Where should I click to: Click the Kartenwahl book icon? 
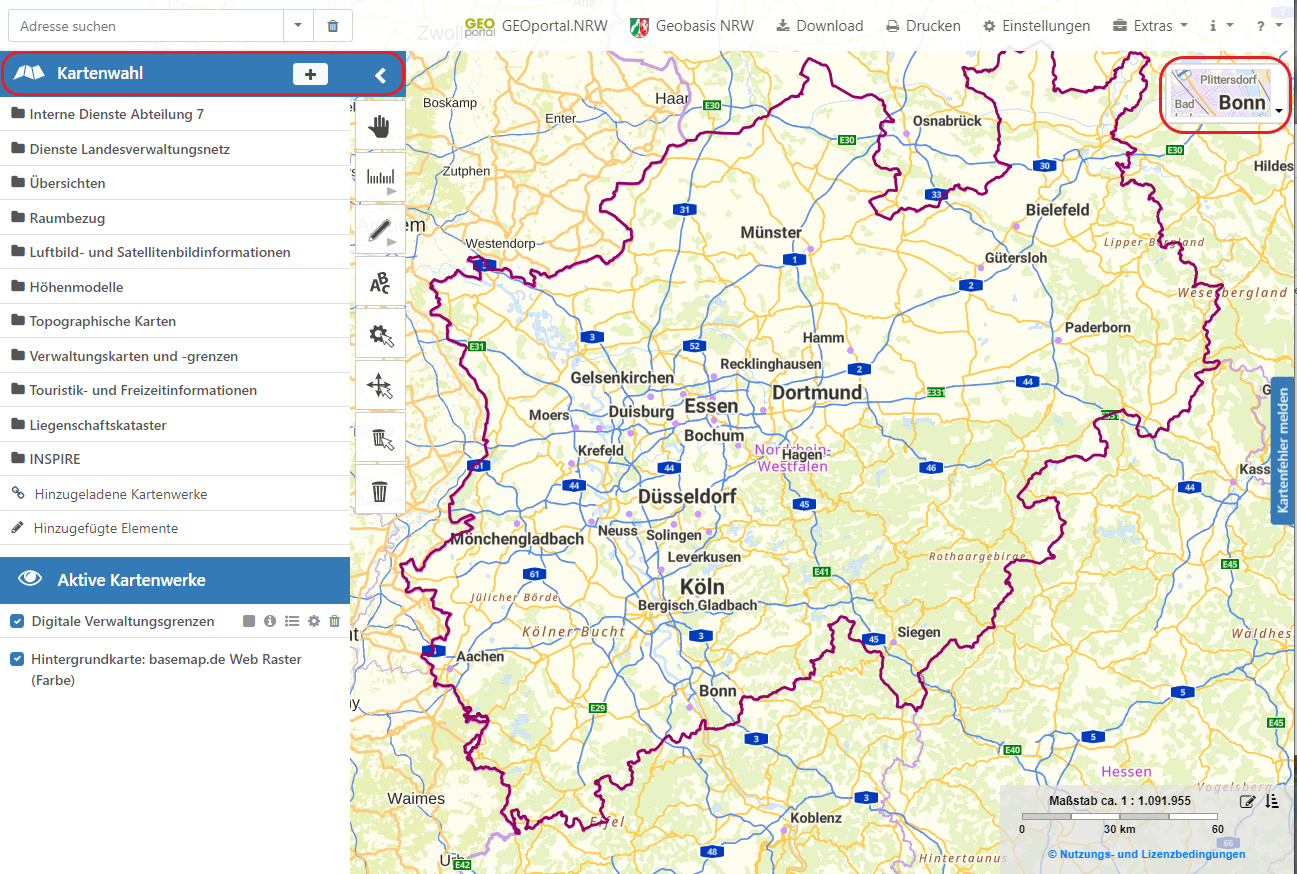tap(30, 73)
